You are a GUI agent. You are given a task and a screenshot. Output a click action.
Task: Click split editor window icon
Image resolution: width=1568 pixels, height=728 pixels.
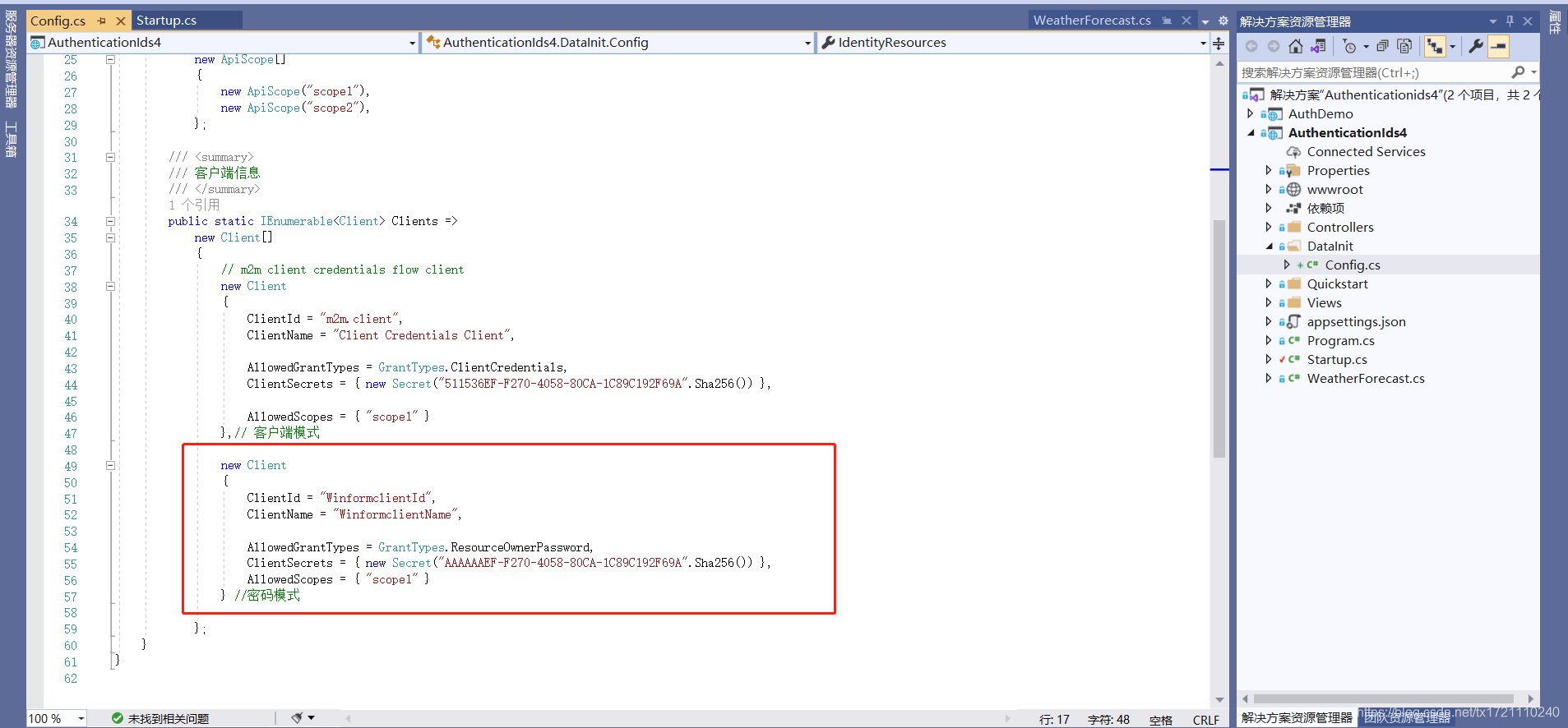click(1219, 43)
